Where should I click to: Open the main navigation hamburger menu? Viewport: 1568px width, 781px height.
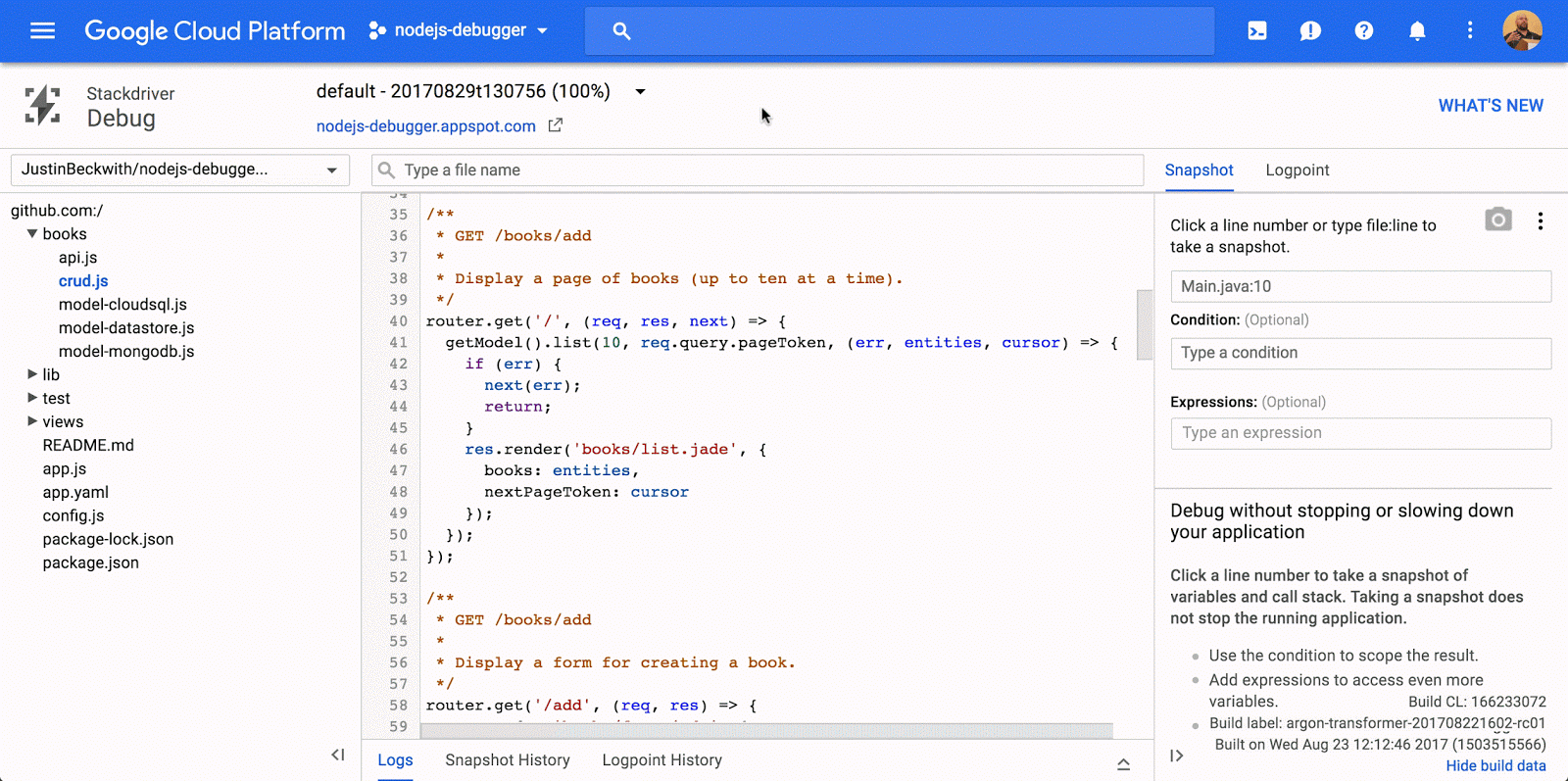tap(42, 30)
